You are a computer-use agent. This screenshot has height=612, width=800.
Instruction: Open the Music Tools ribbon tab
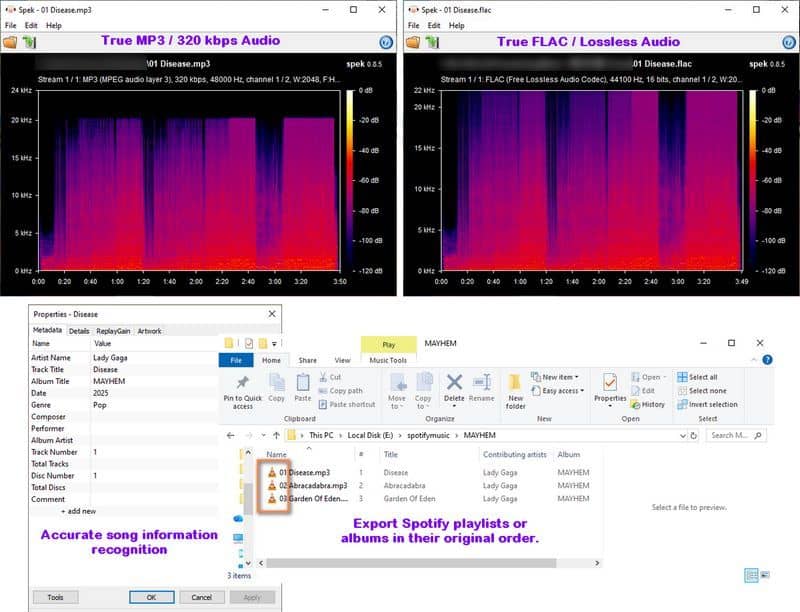[388, 360]
